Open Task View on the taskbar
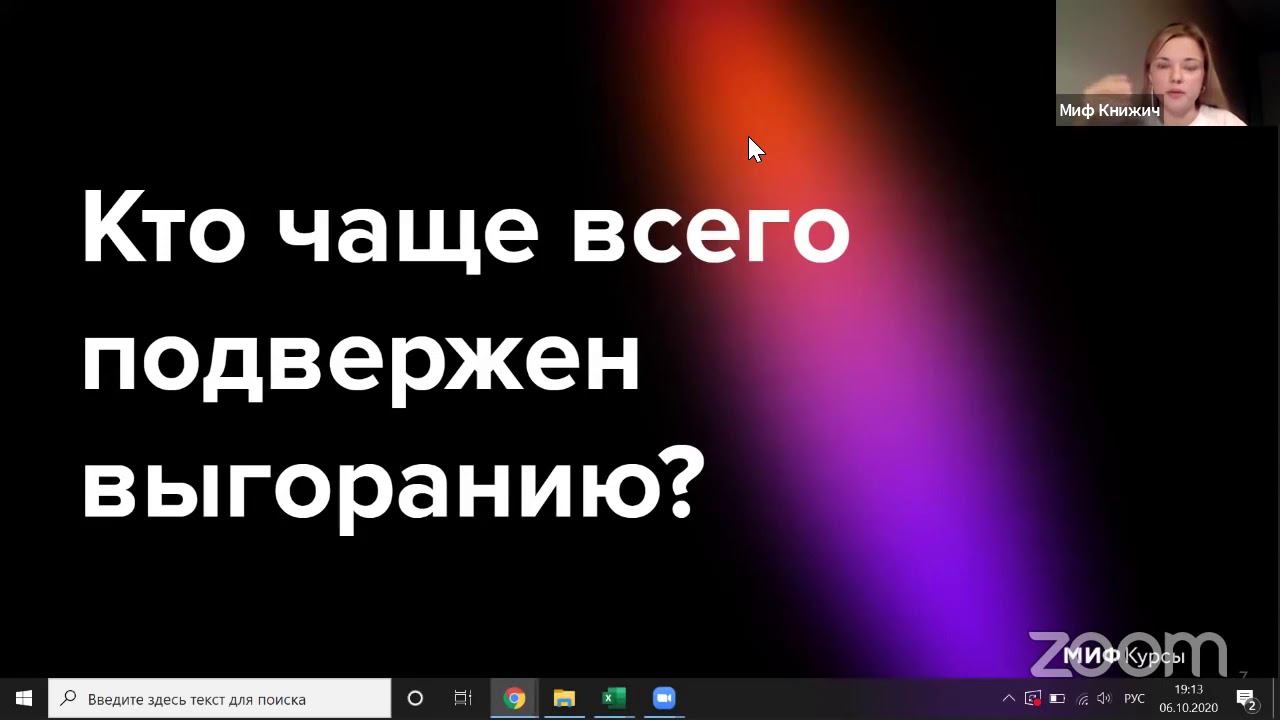The height and width of the screenshot is (720, 1280). click(x=463, y=698)
